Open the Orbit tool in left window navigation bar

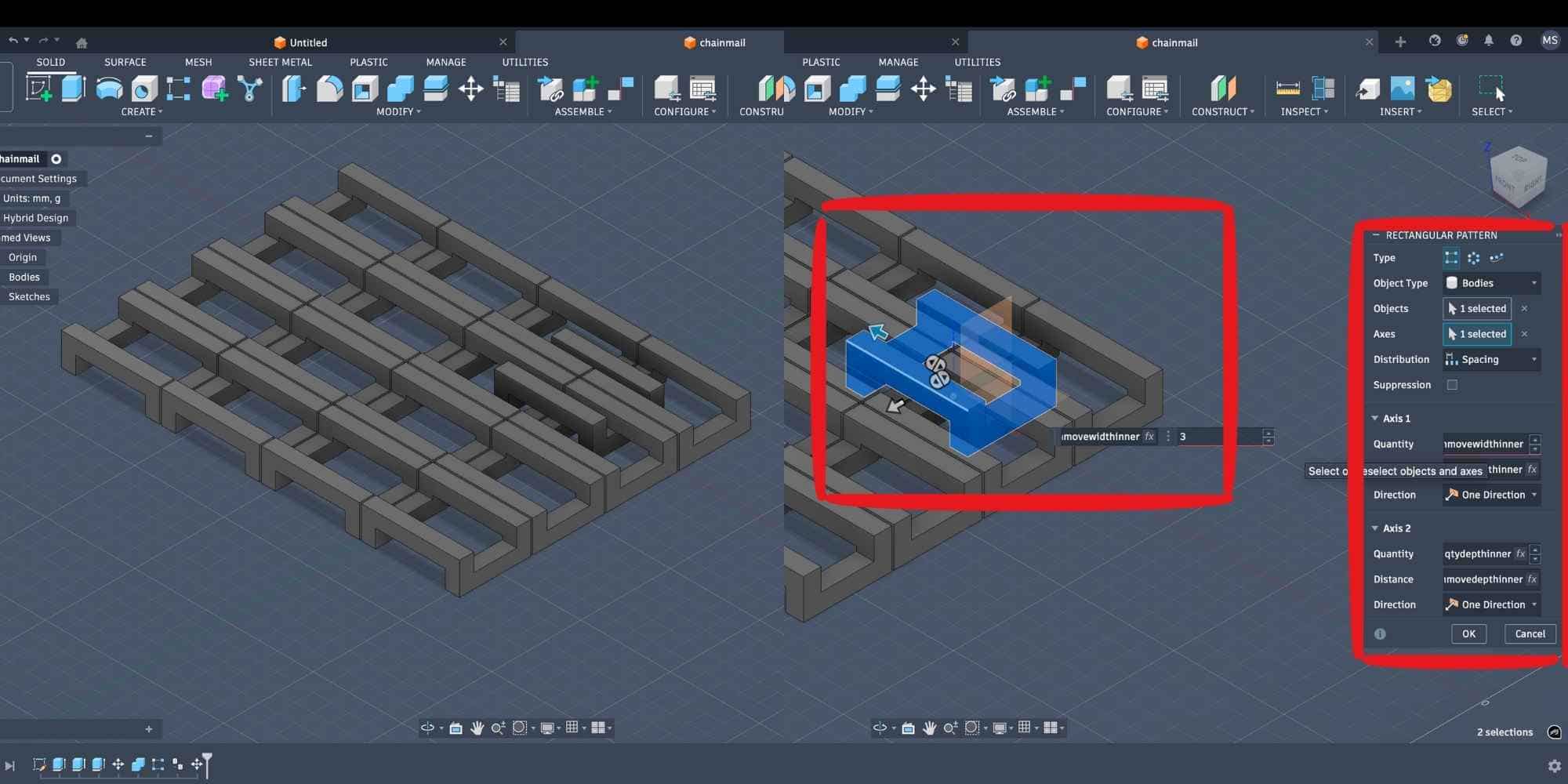point(427,728)
